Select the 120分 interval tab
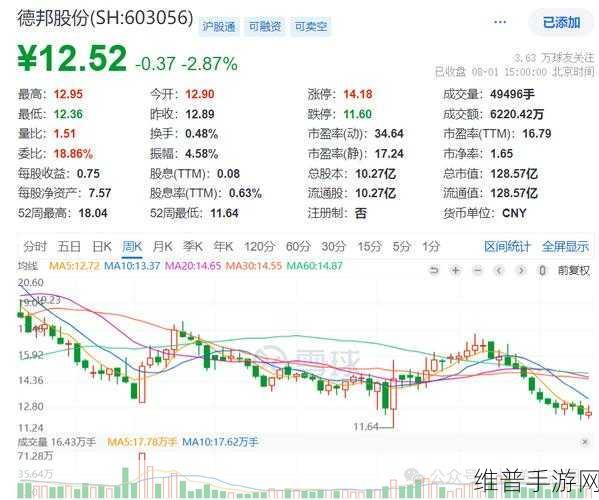Viewport: 599px width, 500px height. pyautogui.click(x=259, y=246)
